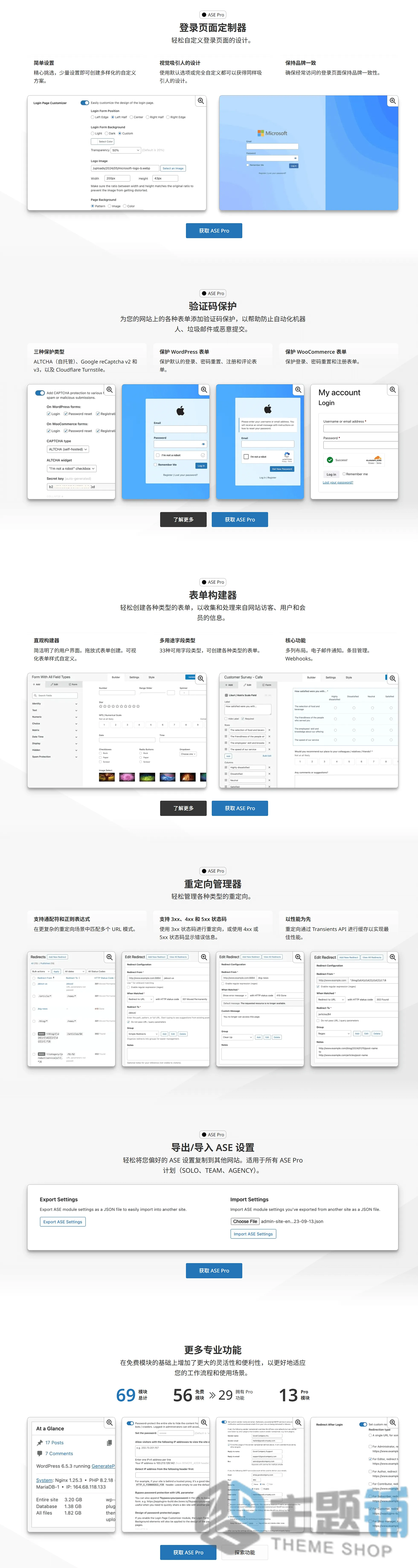
Task: Select the Left Half form position radio
Action: click(113, 117)
